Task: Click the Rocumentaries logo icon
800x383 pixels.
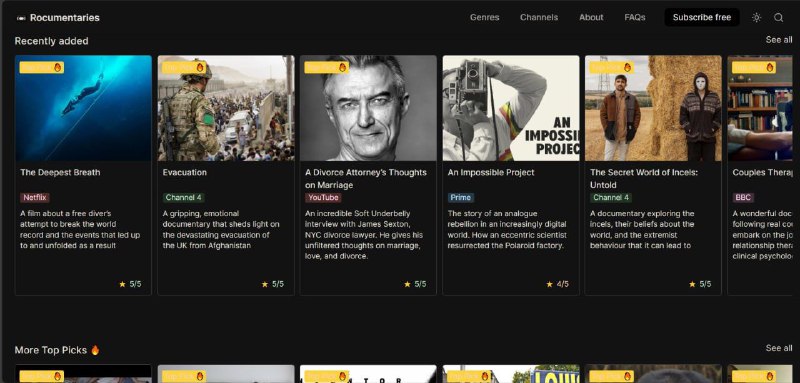Action: [21, 18]
